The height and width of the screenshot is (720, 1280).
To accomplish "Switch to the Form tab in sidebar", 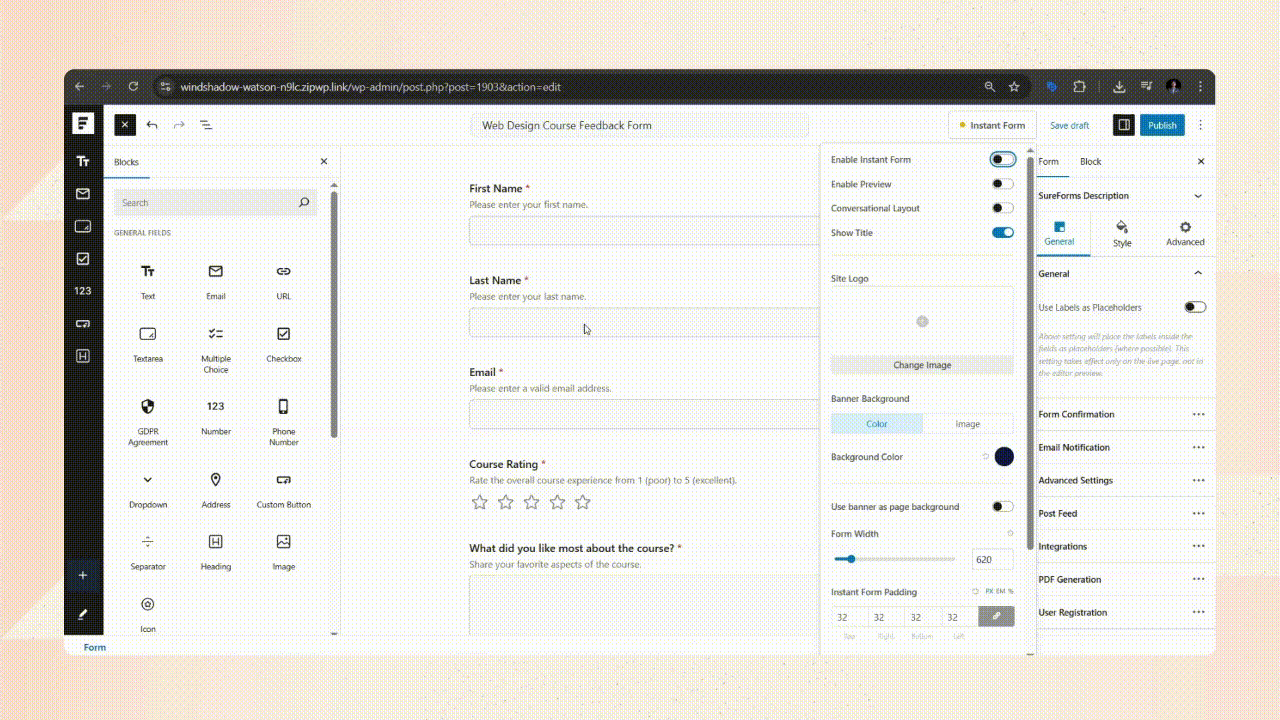I will [x=1048, y=162].
